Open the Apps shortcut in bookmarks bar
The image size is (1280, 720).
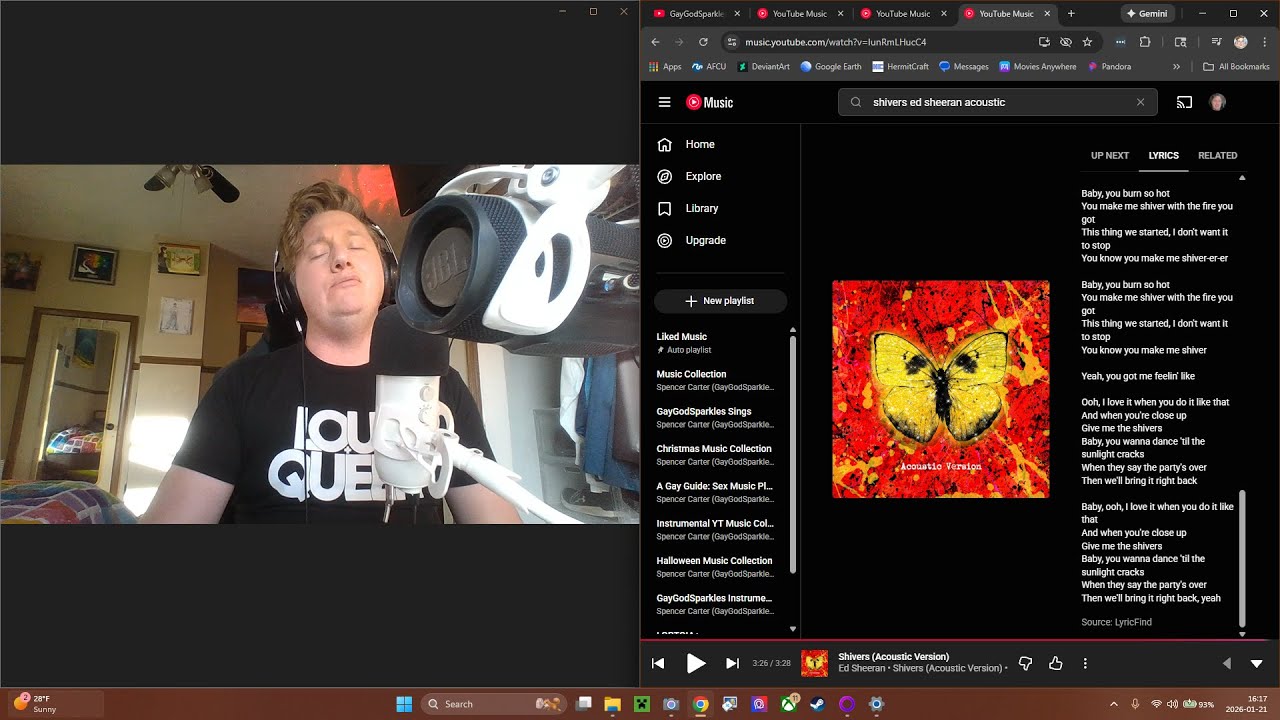[665, 67]
